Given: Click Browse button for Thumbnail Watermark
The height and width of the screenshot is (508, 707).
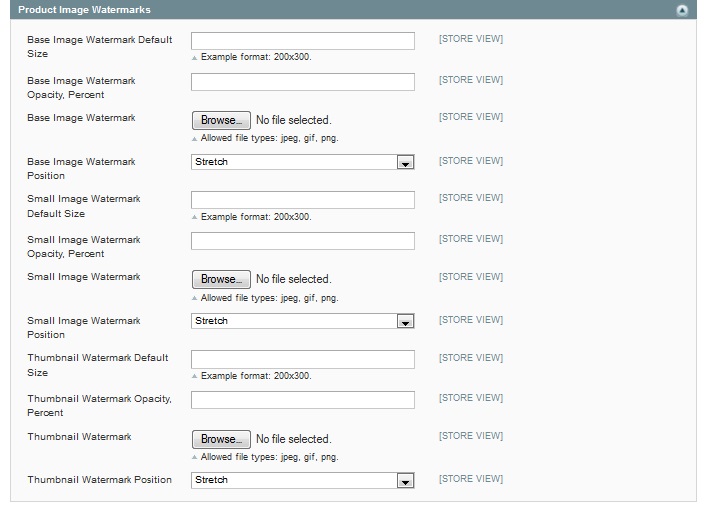Looking at the screenshot, I should click(x=221, y=439).
